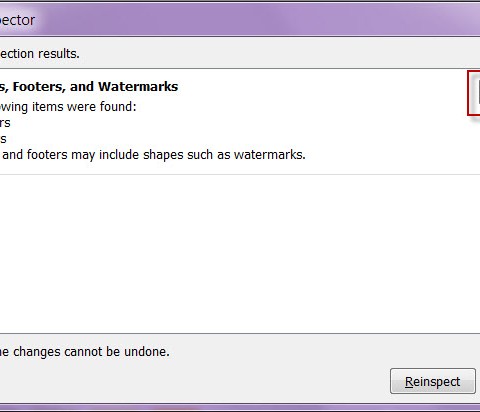Click the gray footer area beside Reinspect

pyautogui.click(x=193, y=381)
